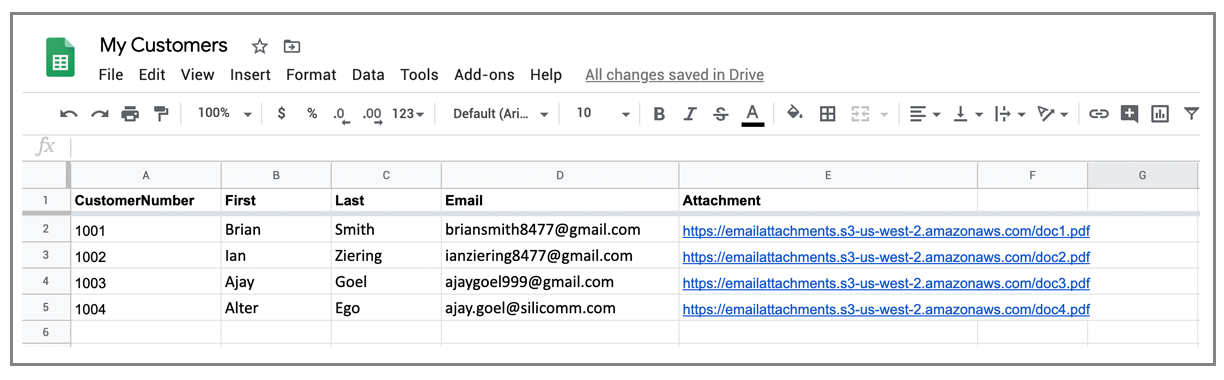The width and height of the screenshot is (1224, 380).
Task: Select the cell containing Goel
Action: [386, 282]
